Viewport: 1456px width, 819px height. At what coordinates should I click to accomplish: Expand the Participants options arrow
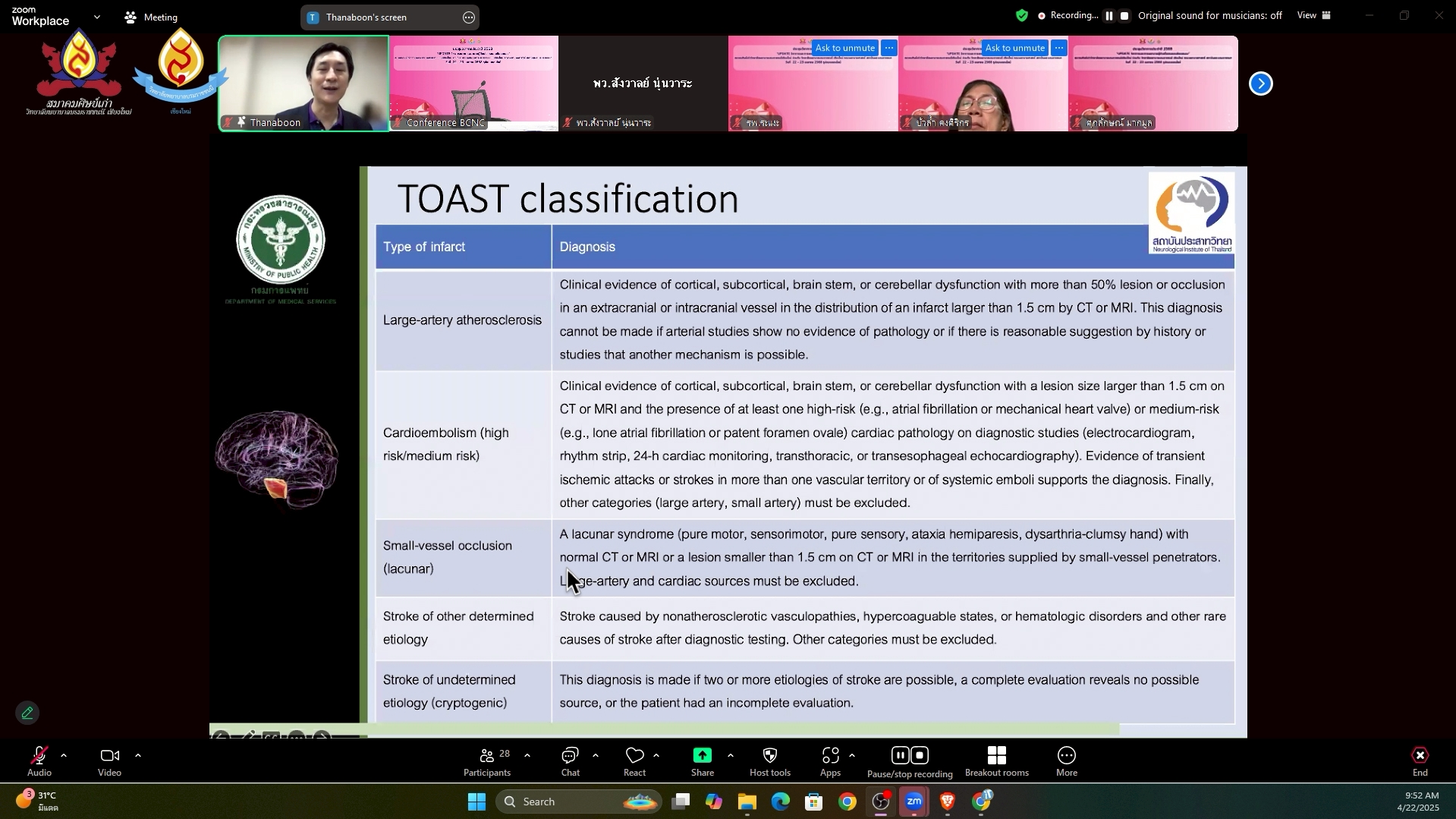click(527, 756)
